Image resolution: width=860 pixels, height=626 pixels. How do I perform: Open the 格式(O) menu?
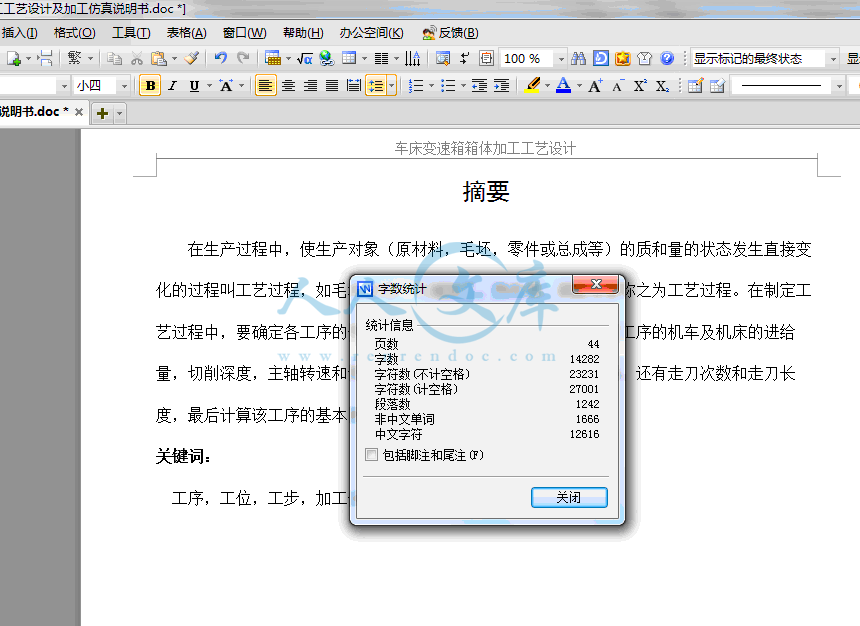coord(75,33)
